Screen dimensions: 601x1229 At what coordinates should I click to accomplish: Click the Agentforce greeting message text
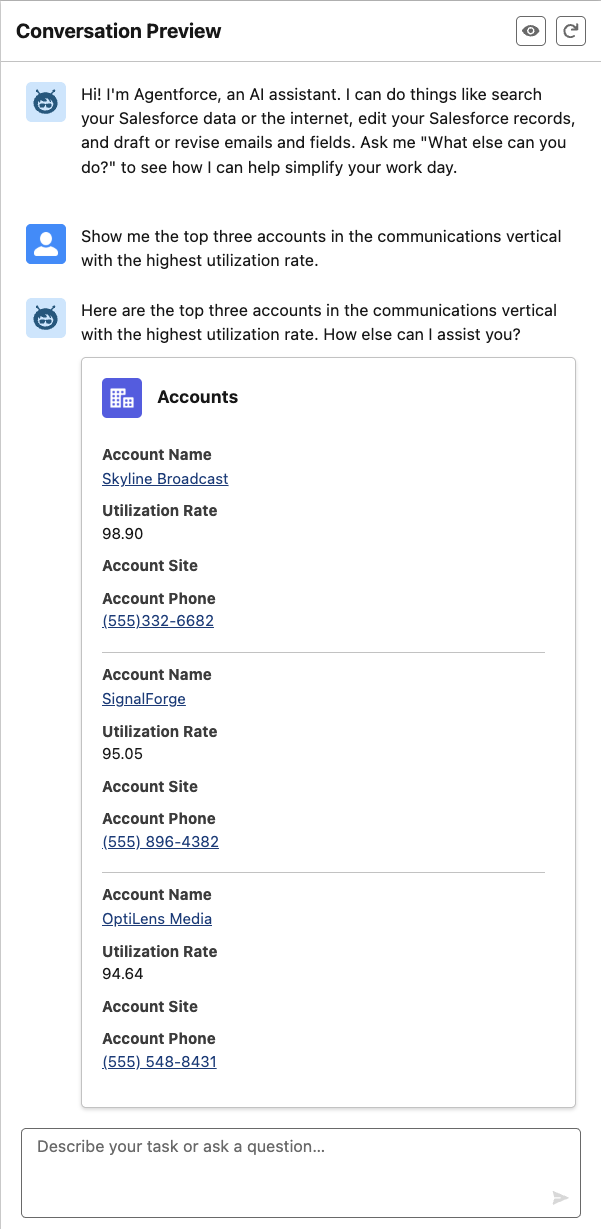323,131
